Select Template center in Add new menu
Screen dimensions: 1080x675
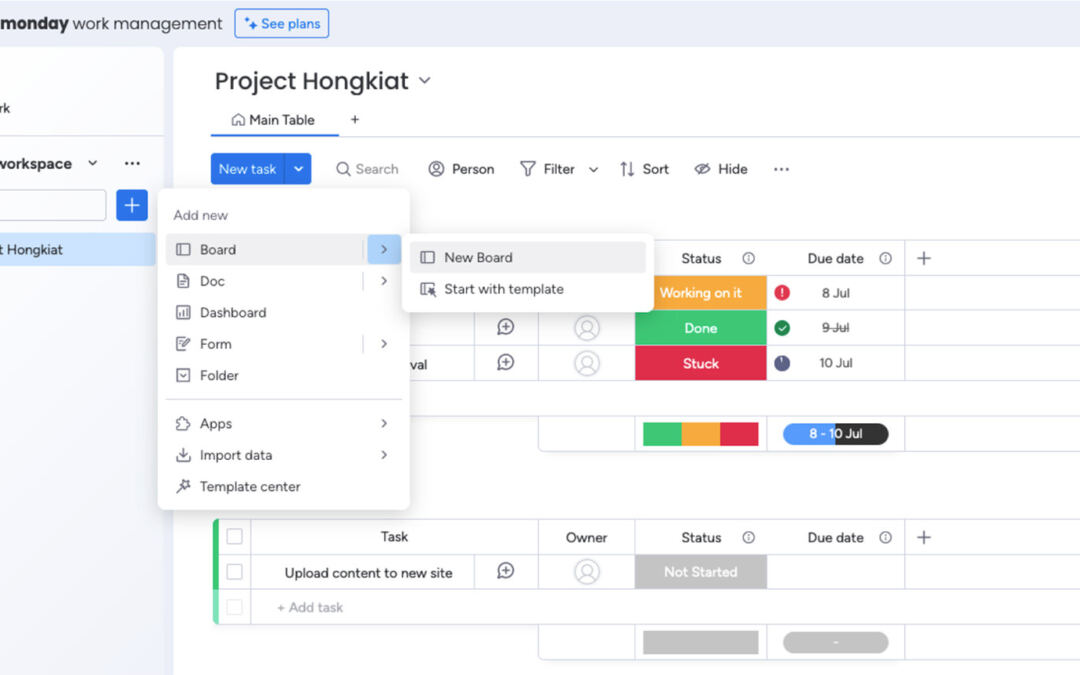pyautogui.click(x=250, y=487)
